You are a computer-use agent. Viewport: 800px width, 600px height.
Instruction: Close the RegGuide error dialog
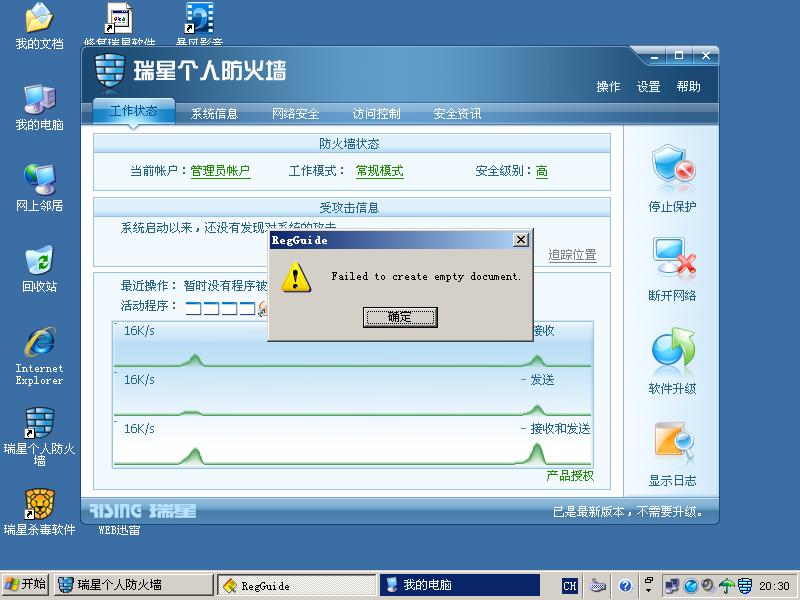tap(520, 240)
